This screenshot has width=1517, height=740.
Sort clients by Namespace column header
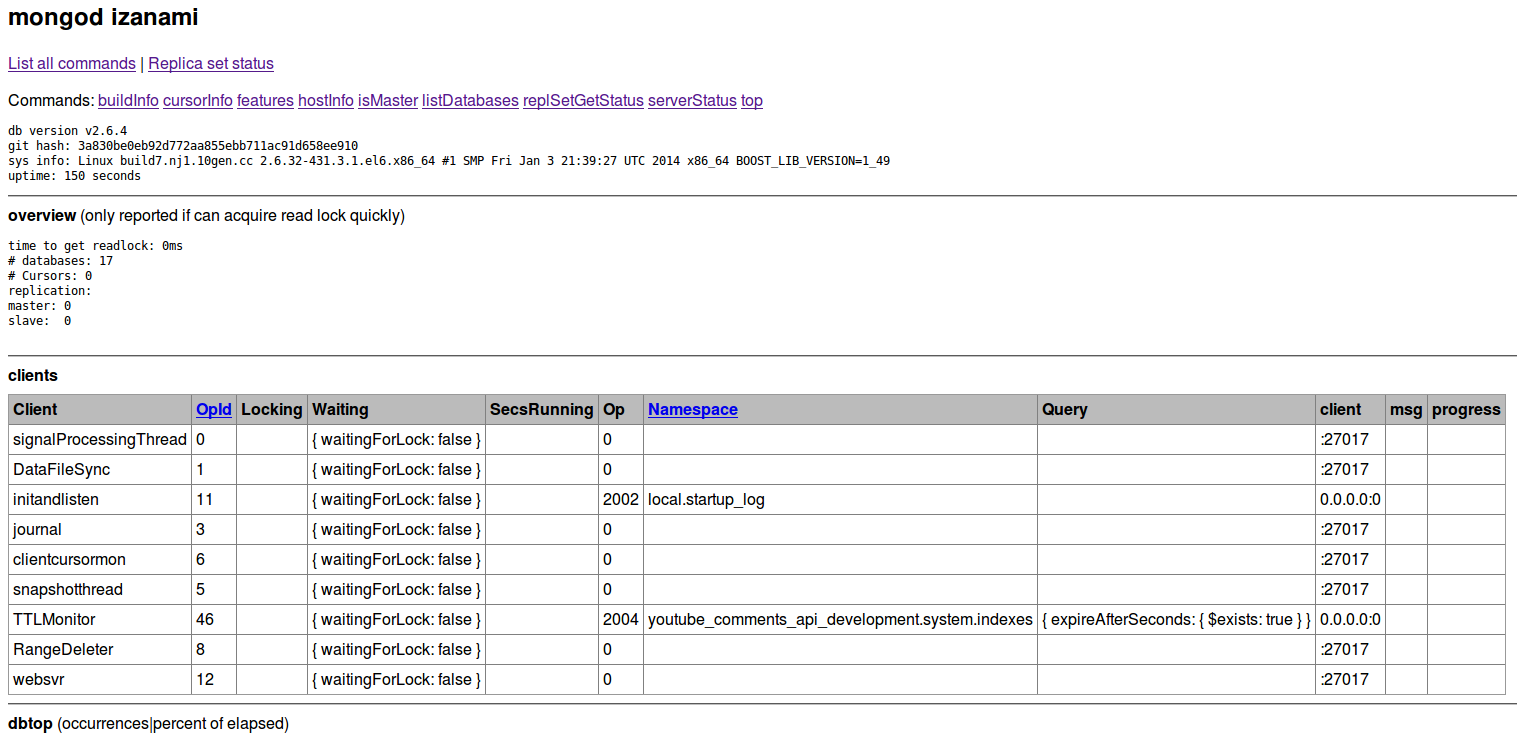693,409
